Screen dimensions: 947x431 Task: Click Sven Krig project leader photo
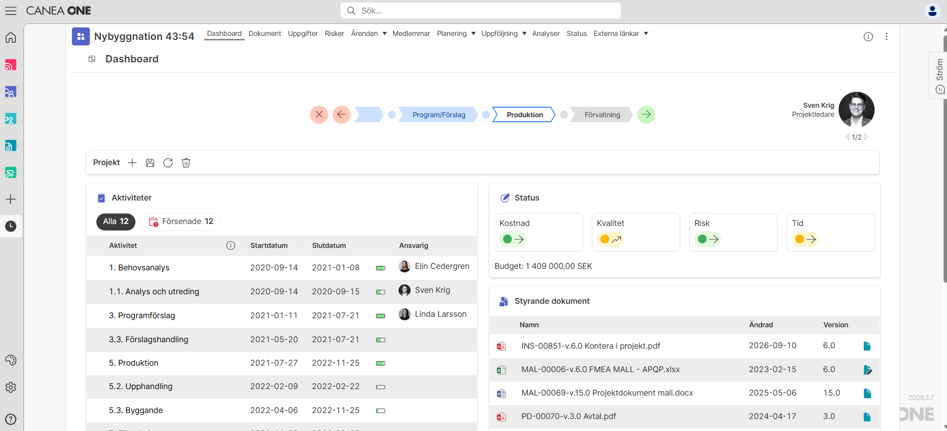point(856,109)
